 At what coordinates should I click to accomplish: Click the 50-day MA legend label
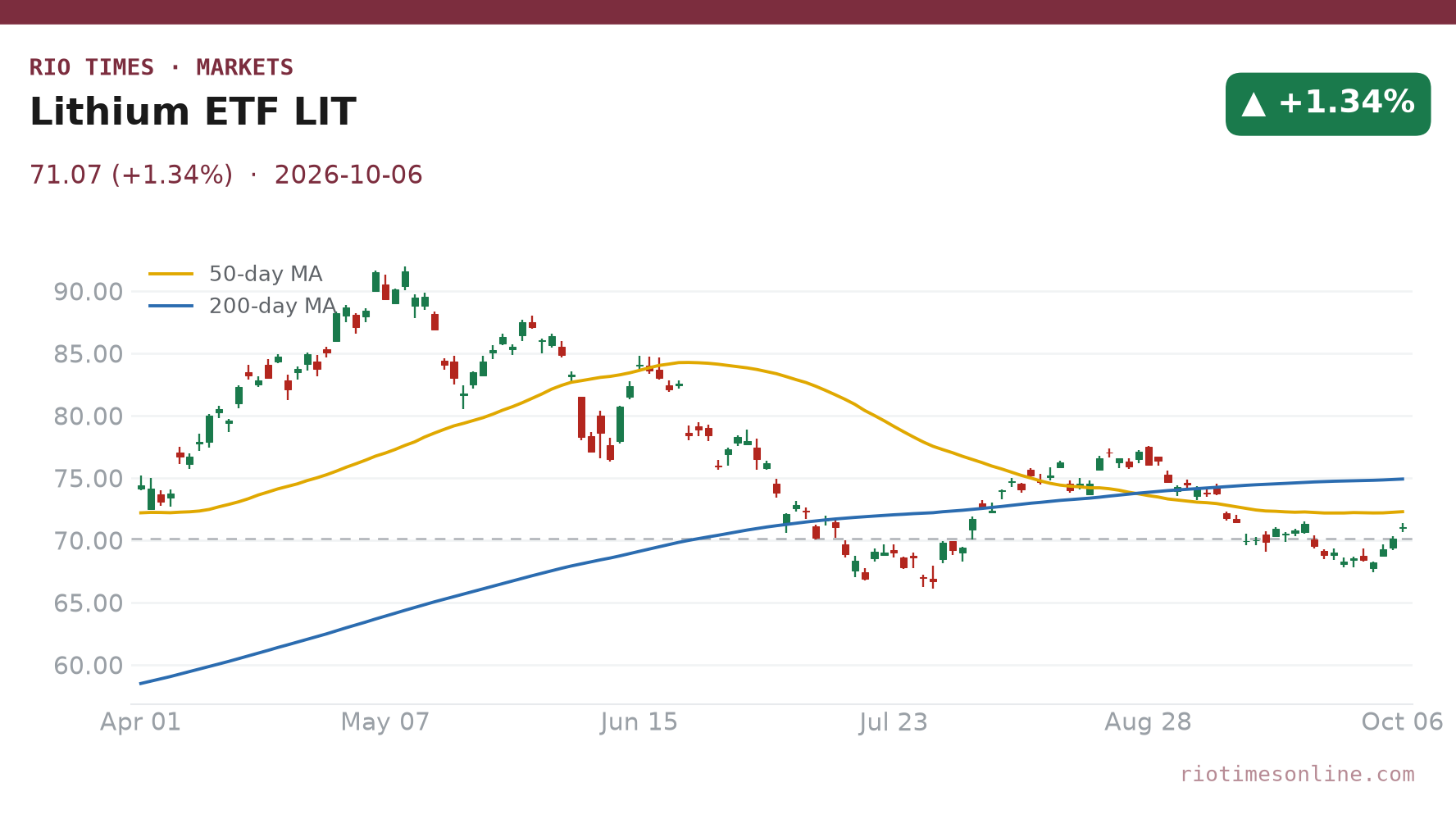click(x=266, y=274)
